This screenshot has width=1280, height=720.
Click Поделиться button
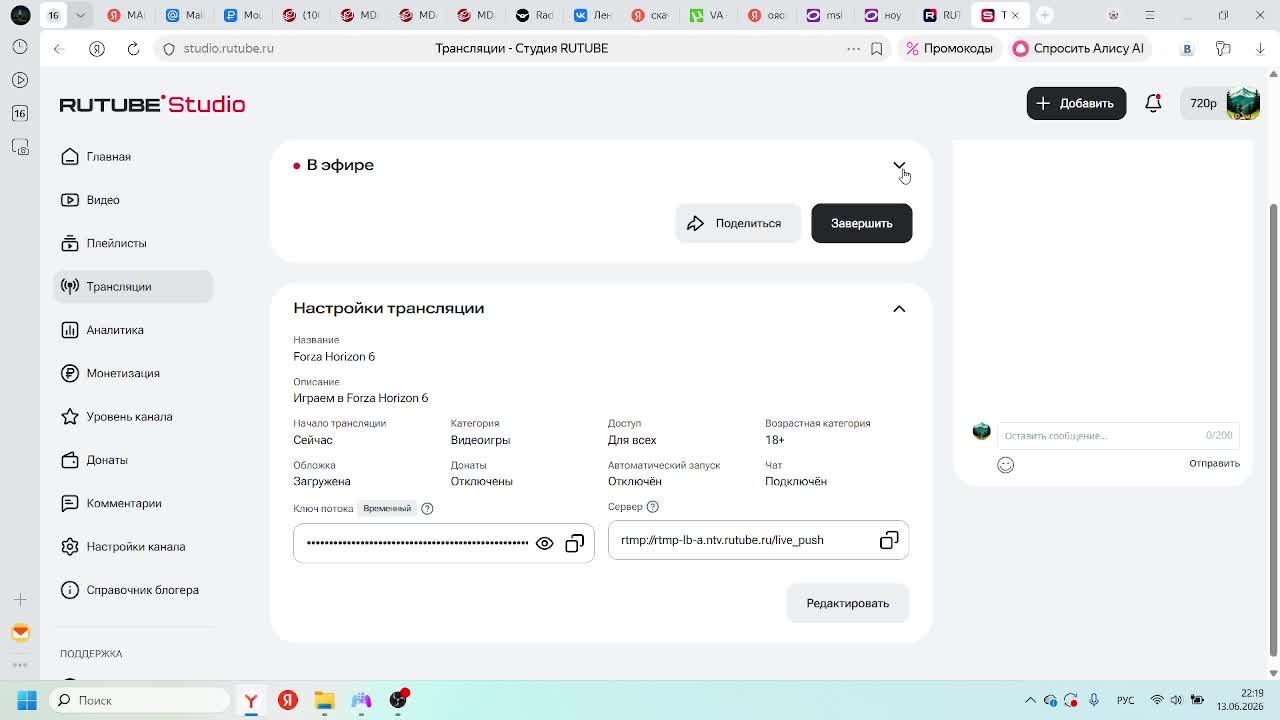(737, 223)
